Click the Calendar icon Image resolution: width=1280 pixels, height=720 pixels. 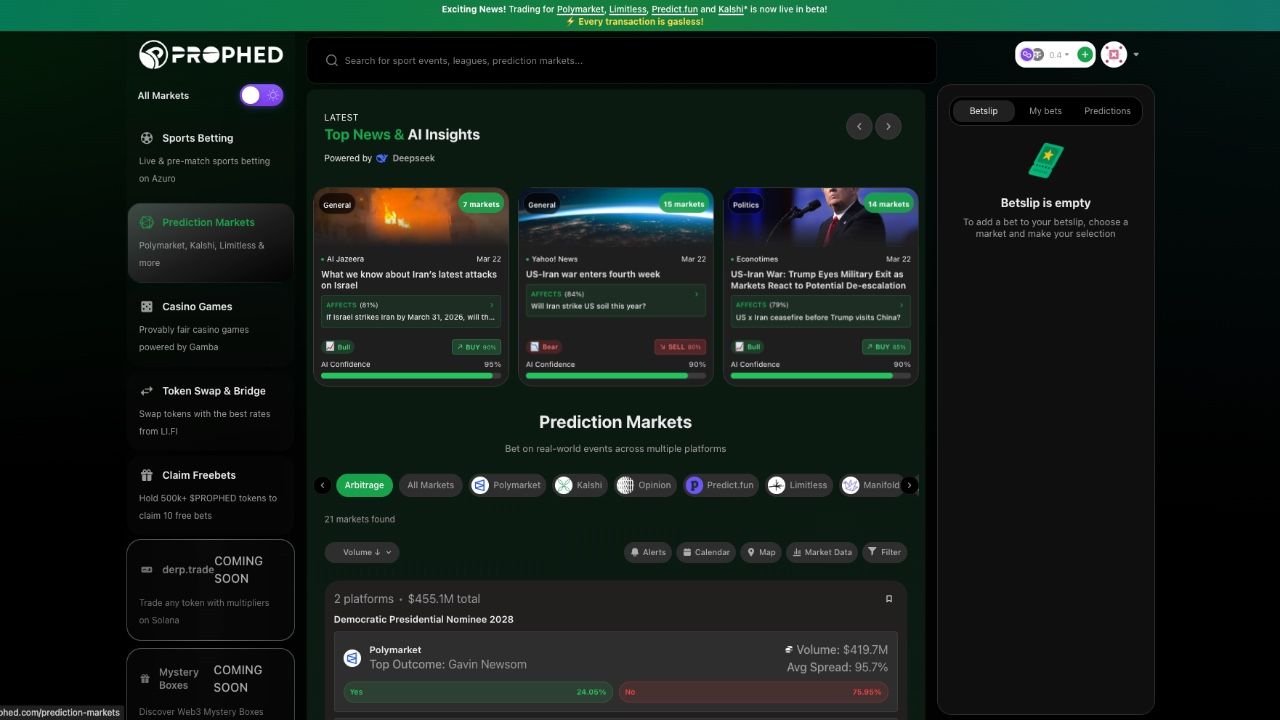click(687, 552)
